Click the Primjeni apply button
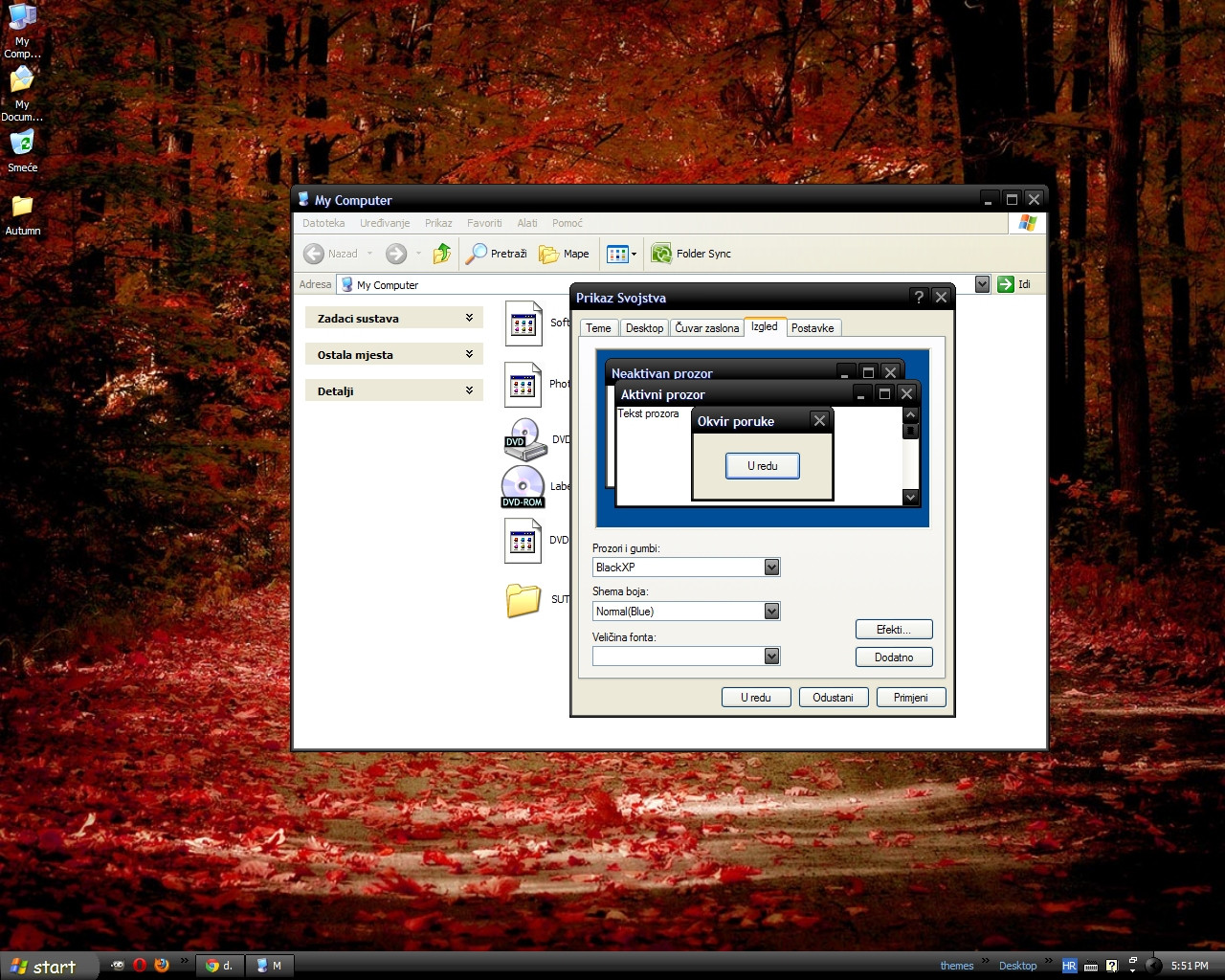Screen dimensions: 1225x980 [x=911, y=698]
